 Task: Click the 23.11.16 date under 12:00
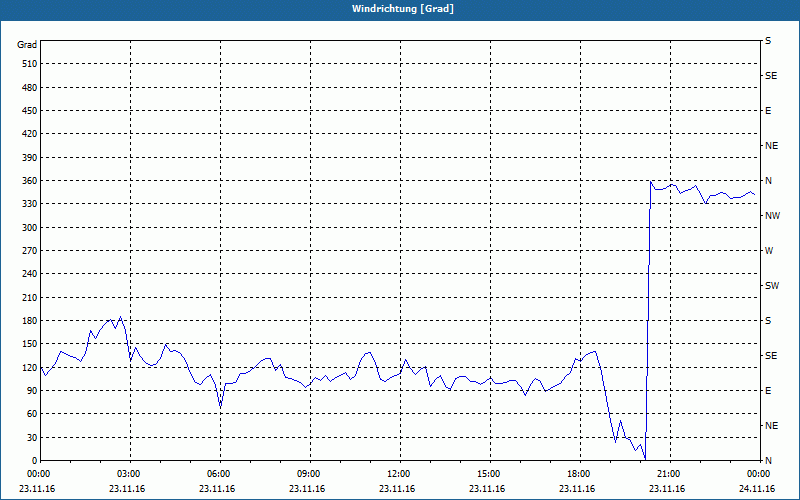pos(397,489)
